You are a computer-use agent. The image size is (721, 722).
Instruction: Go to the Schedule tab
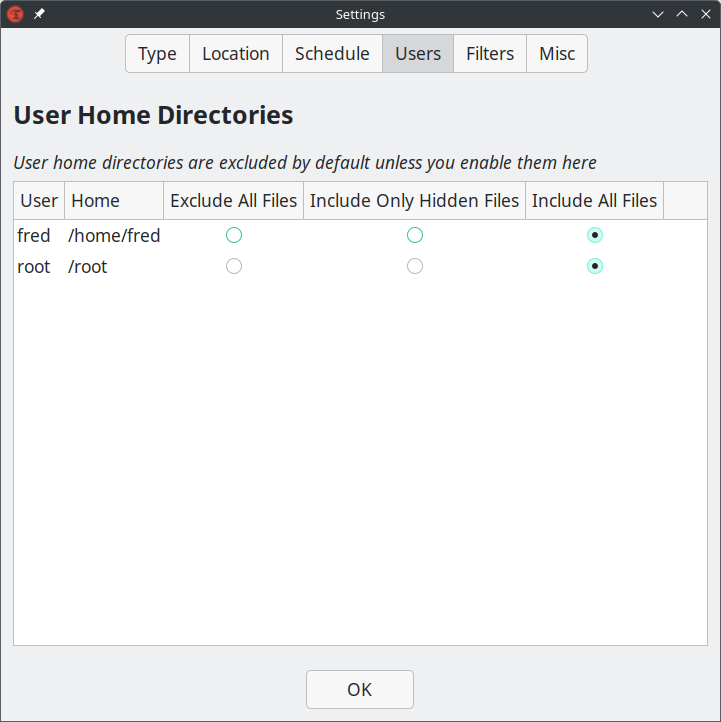332,54
